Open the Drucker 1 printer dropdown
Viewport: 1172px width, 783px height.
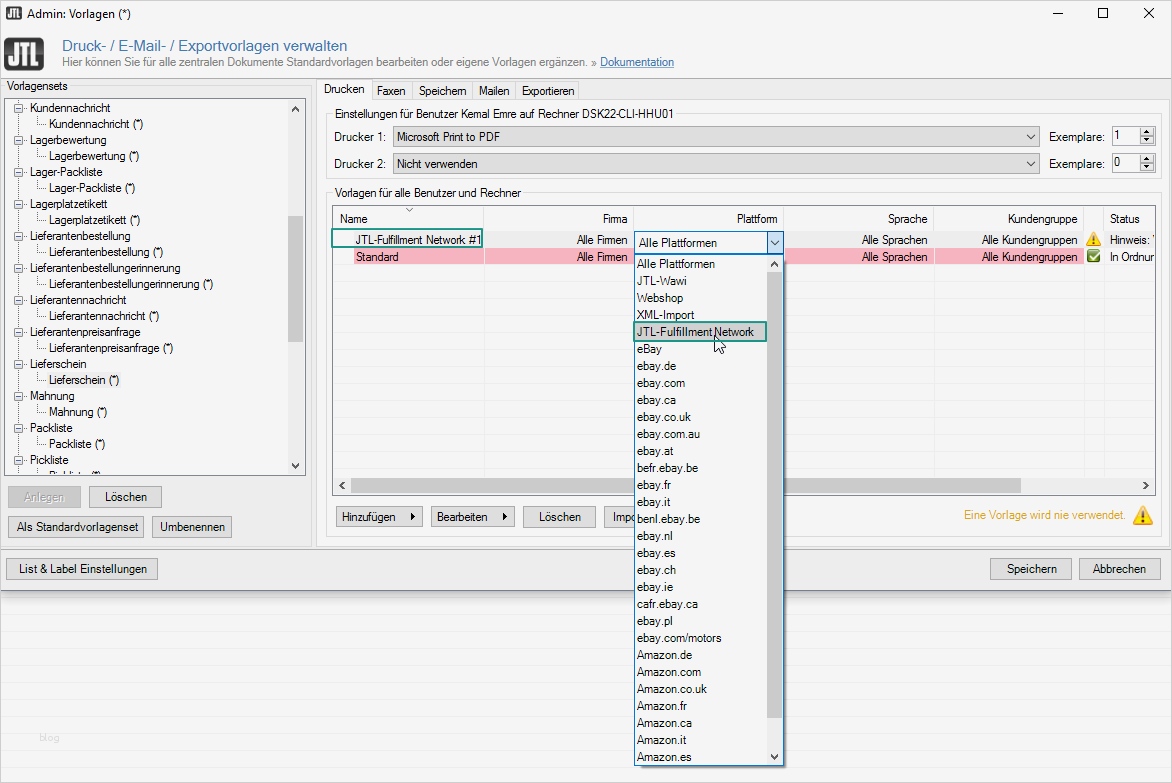1031,136
